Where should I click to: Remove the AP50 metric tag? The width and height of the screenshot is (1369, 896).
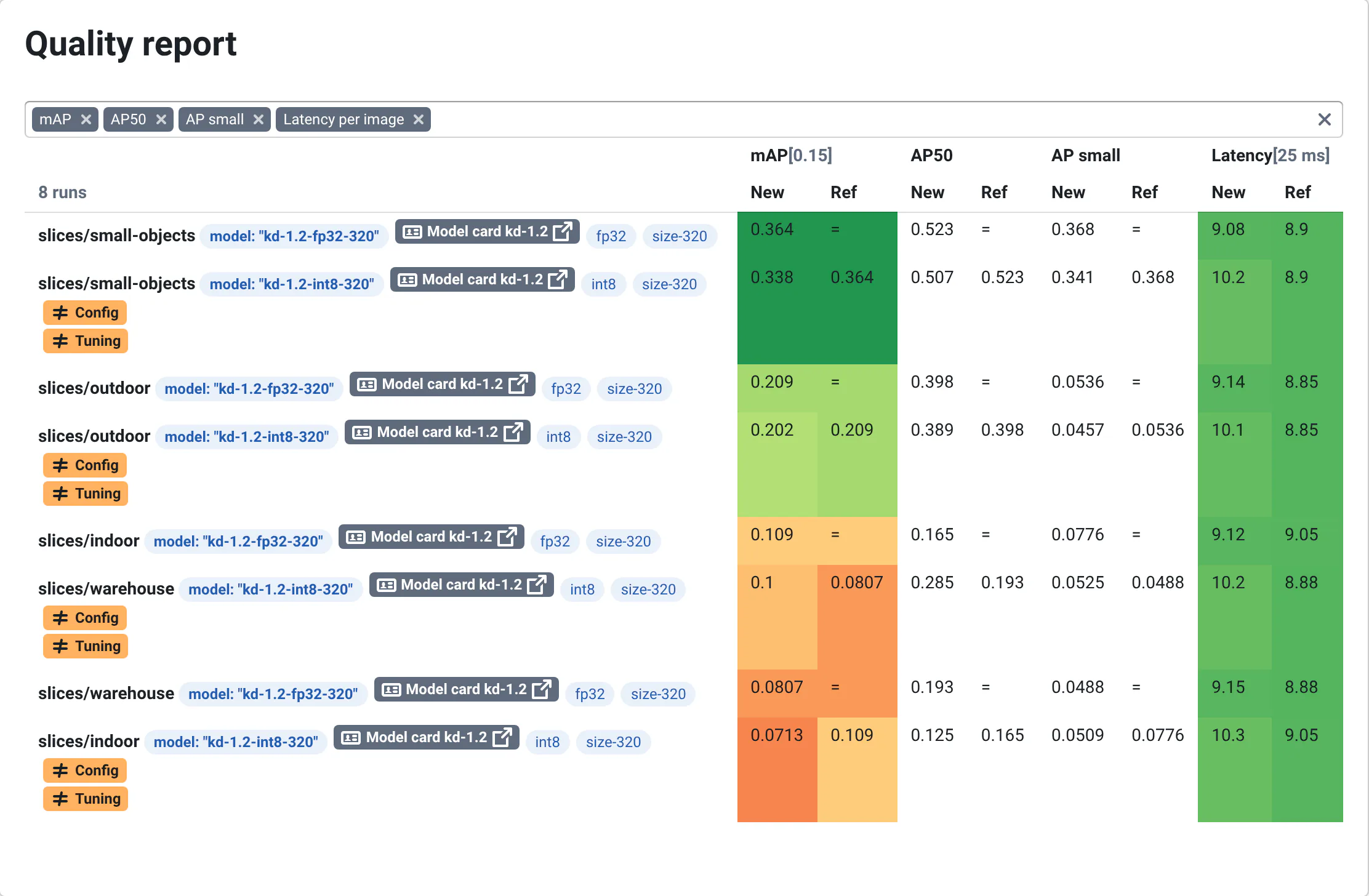pos(161,119)
